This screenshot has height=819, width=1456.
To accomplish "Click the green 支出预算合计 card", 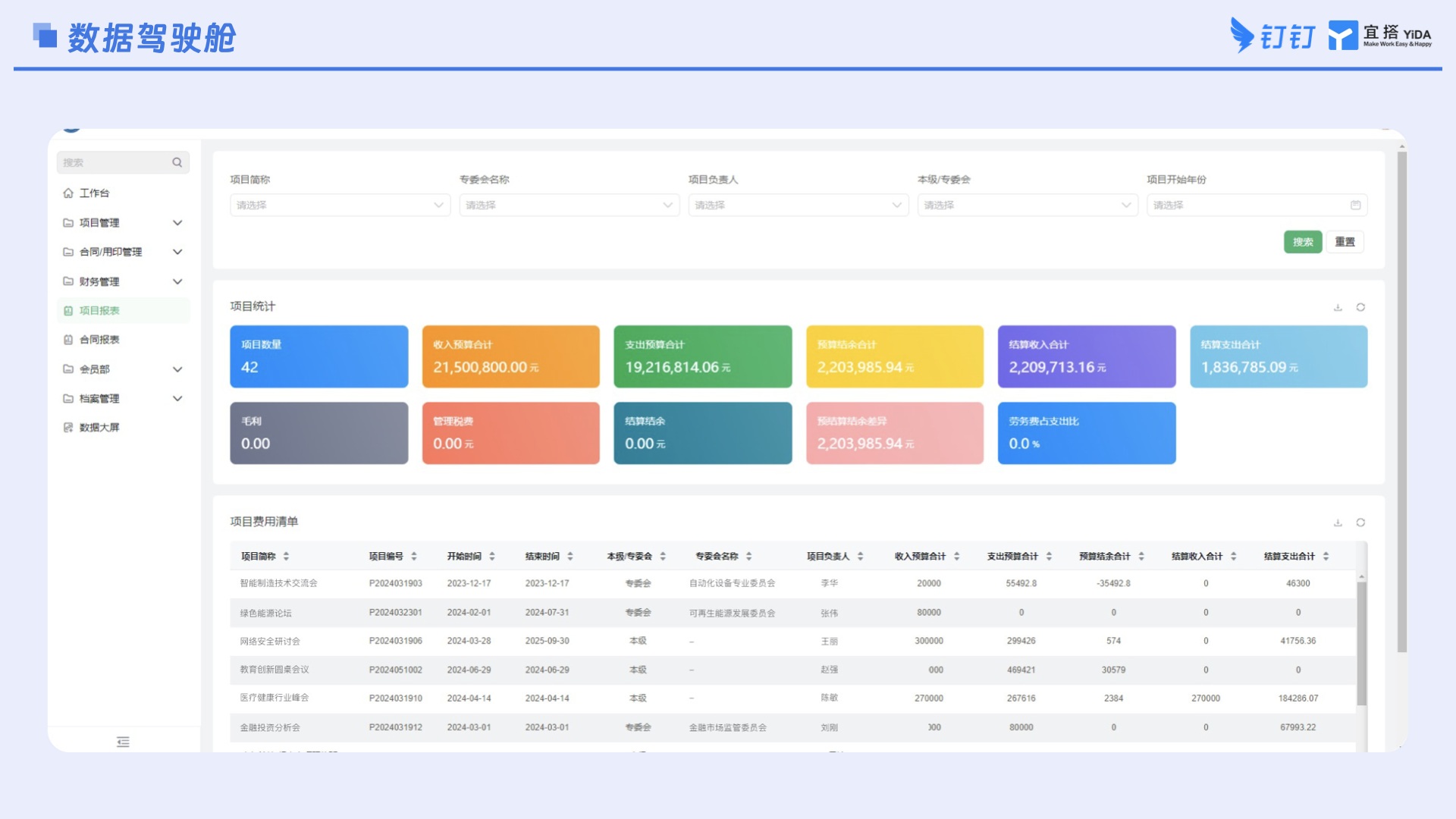I will [703, 356].
